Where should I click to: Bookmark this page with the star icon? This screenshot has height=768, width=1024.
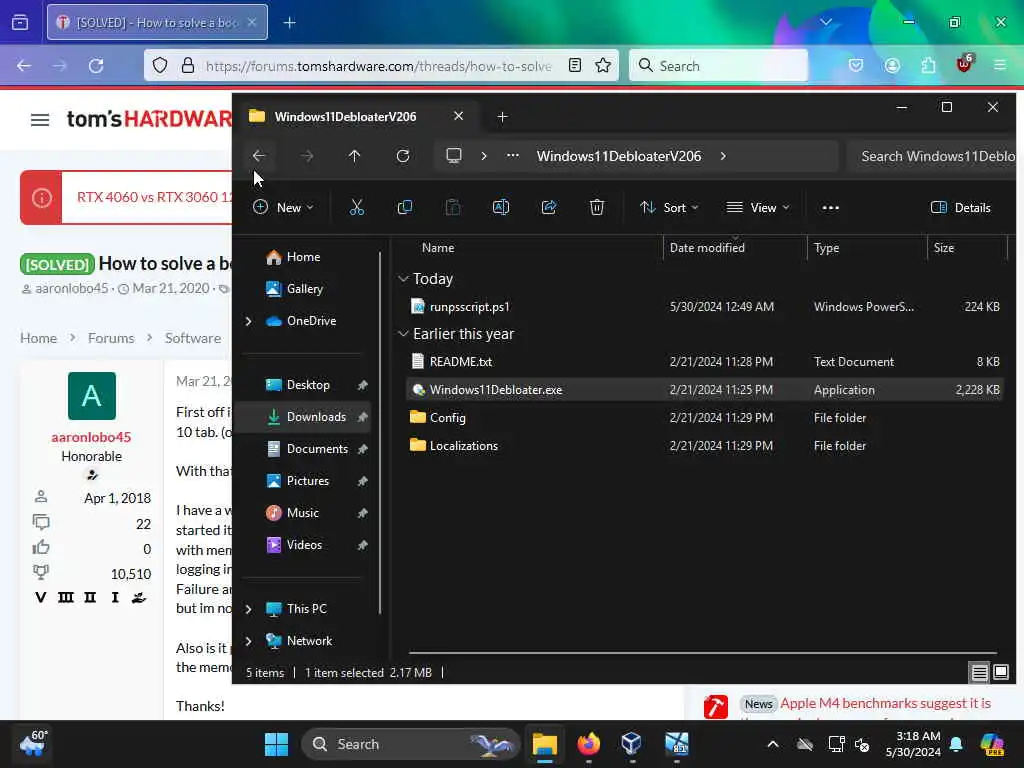pos(603,65)
